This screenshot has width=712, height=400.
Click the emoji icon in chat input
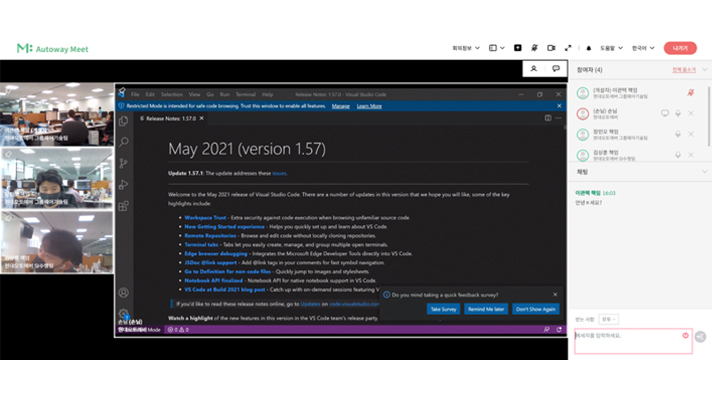(685, 335)
